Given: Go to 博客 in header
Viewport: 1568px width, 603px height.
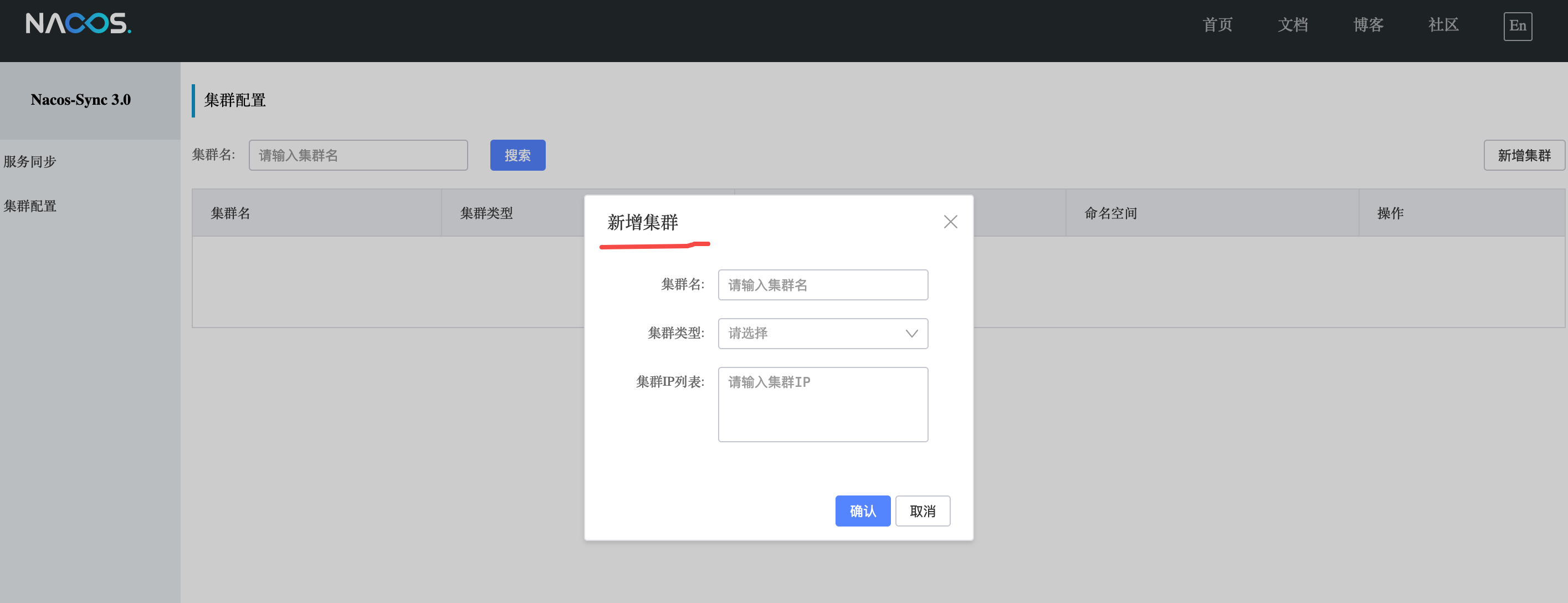Looking at the screenshot, I should [1368, 25].
